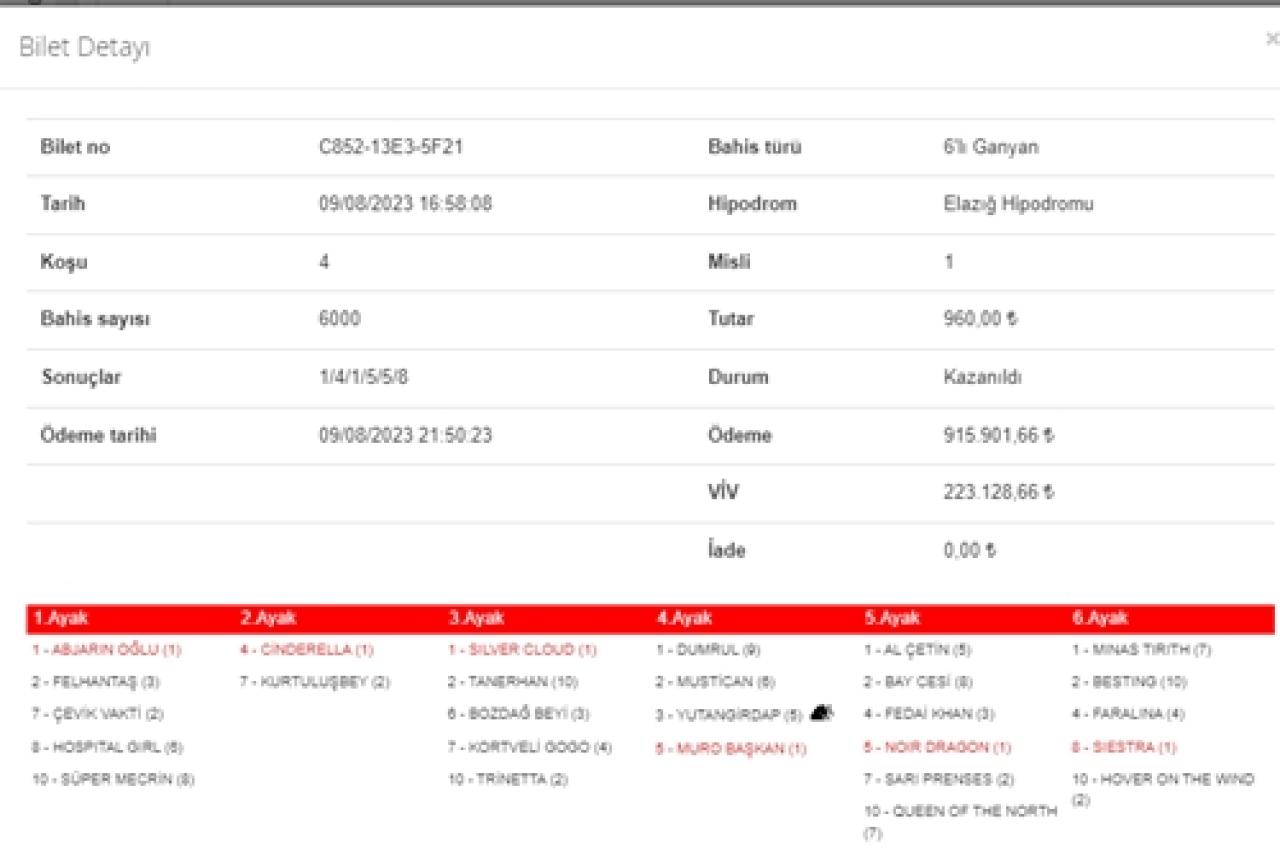Close the Bilet Detayı dialog
Screen dimensions: 1280x855
1271,40
